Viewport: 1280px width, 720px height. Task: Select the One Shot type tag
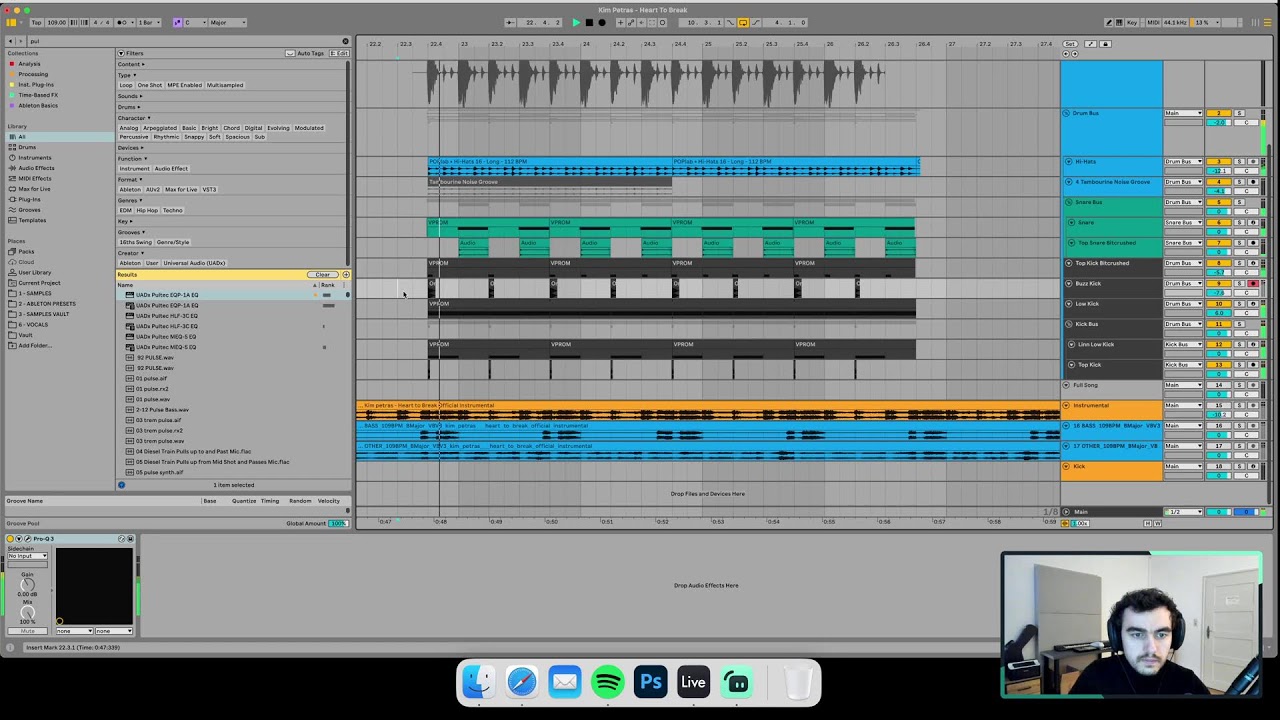[149, 85]
